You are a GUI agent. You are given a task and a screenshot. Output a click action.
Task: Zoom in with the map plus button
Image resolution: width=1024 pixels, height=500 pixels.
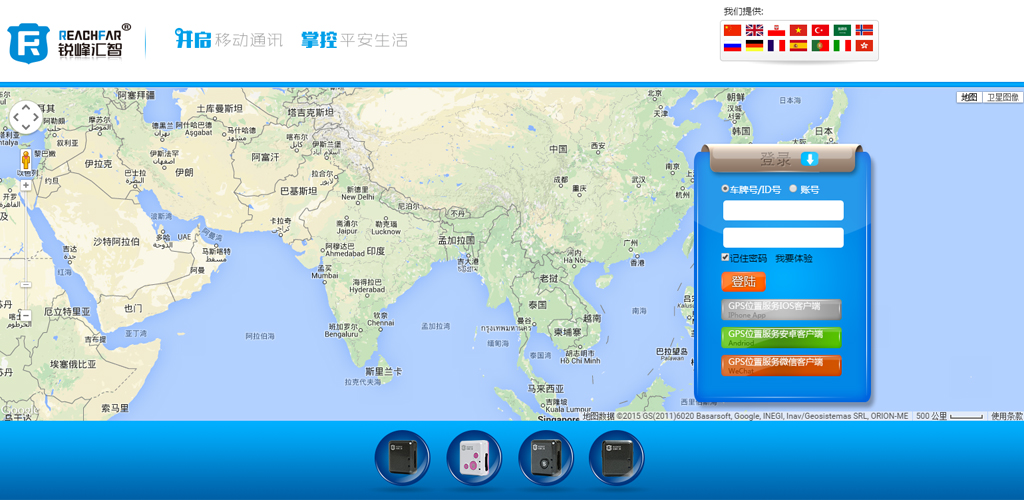pyautogui.click(x=26, y=185)
